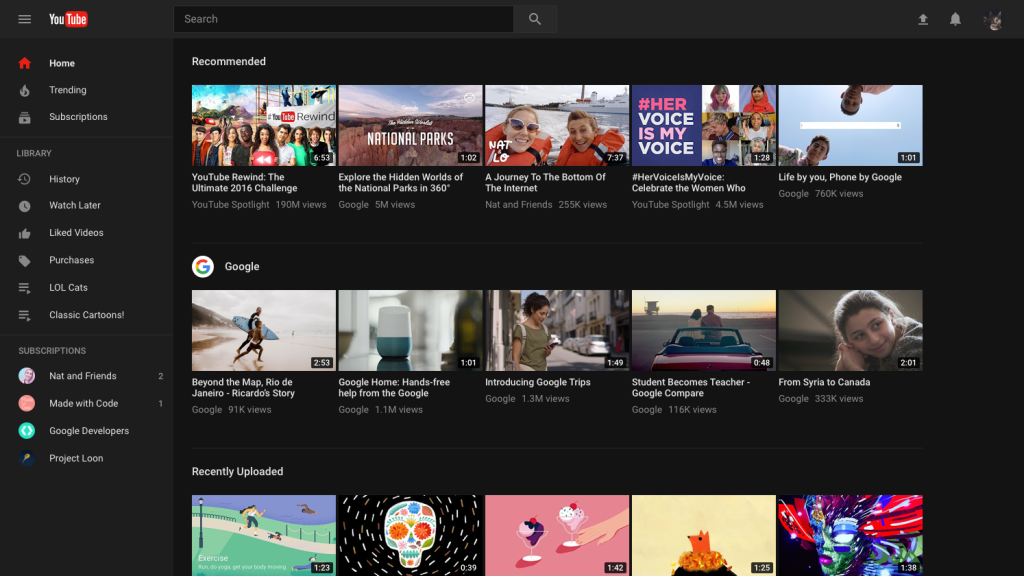The image size is (1024, 576).
Task: Open the notifications bell
Action: tap(954, 18)
